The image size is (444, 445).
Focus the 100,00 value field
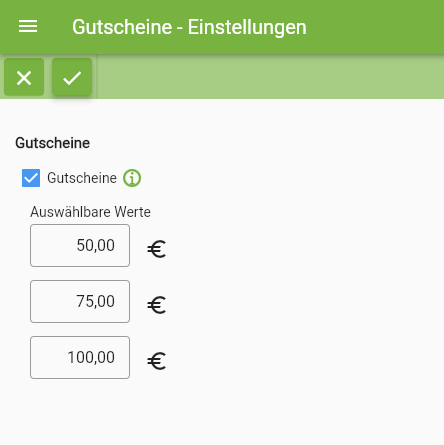coord(80,357)
